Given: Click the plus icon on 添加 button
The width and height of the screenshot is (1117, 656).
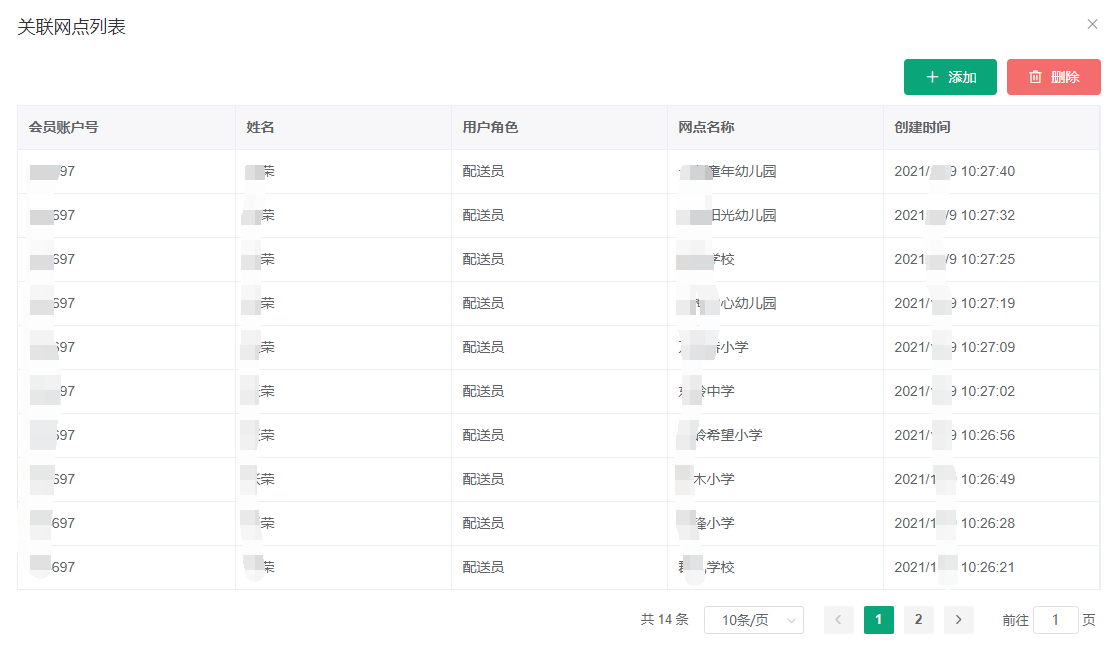Looking at the screenshot, I should click(932, 77).
